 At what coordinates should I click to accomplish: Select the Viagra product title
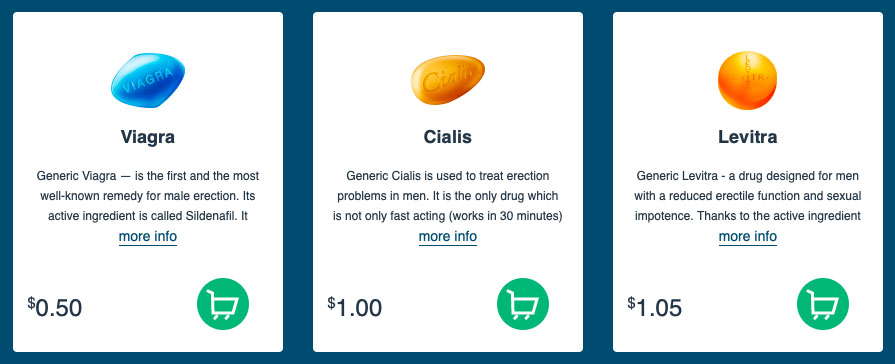coord(148,137)
